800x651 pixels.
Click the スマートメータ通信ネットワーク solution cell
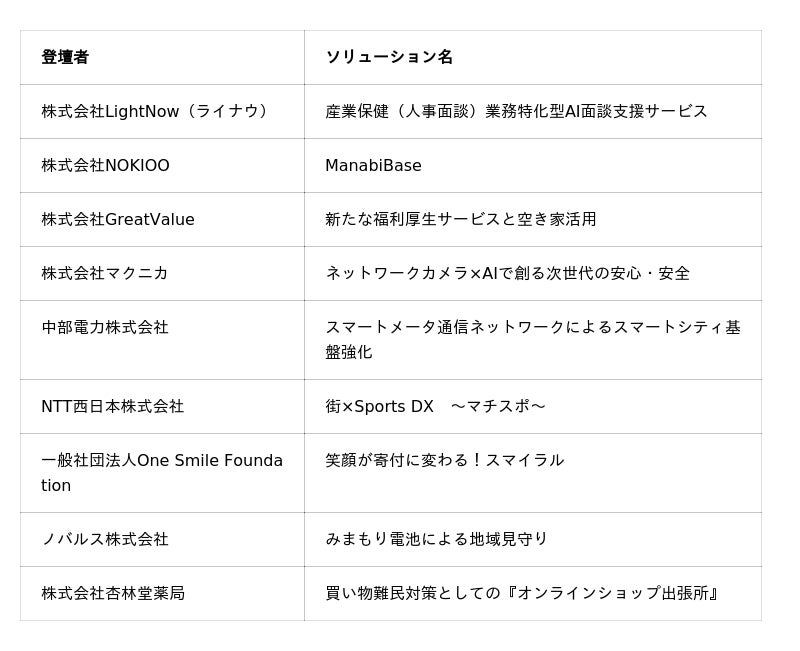pos(532,339)
